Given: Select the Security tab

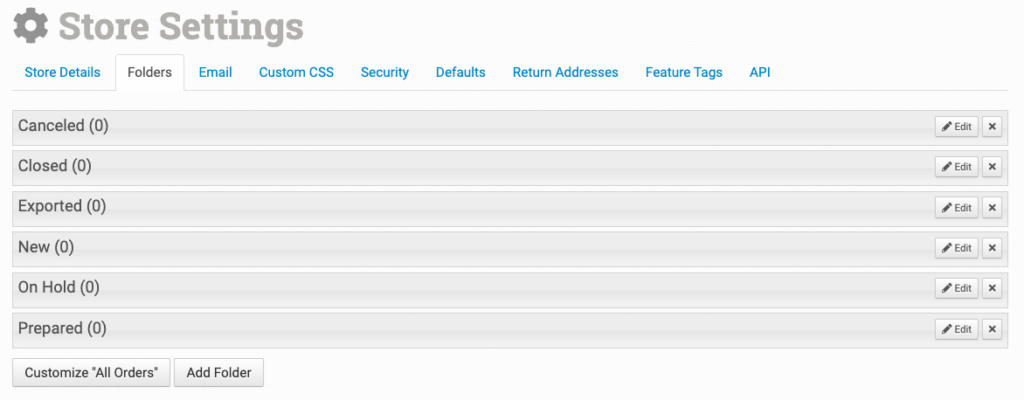Looking at the screenshot, I should point(385,72).
